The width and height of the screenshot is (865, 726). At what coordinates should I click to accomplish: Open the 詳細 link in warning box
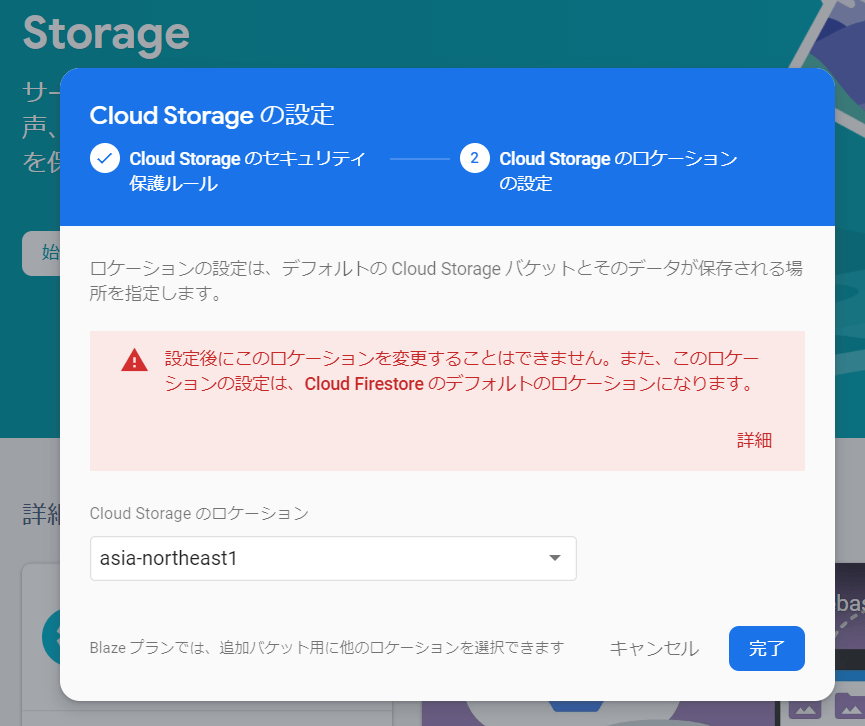point(754,440)
